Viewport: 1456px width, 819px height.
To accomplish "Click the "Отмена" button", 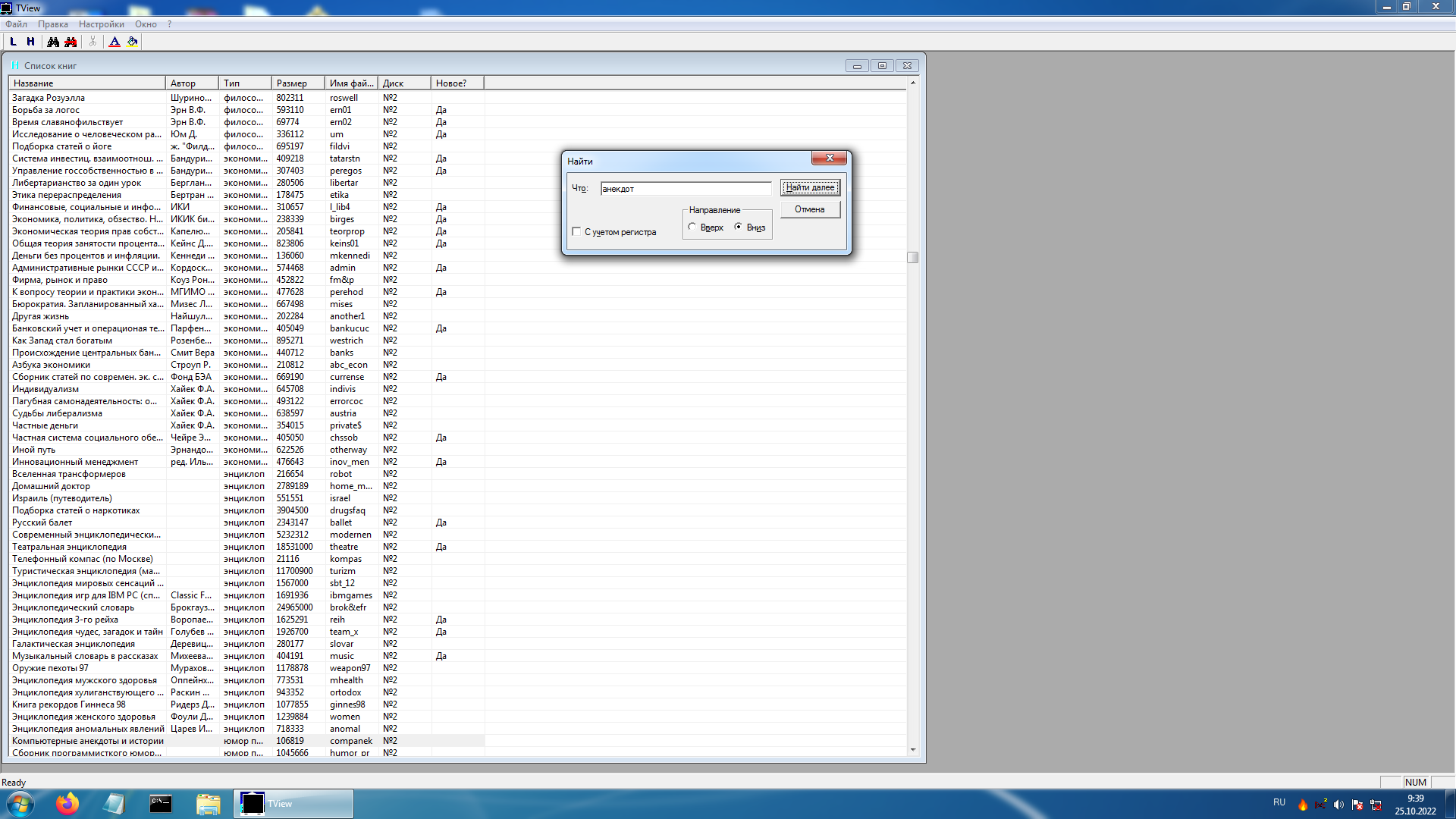I will (x=810, y=209).
